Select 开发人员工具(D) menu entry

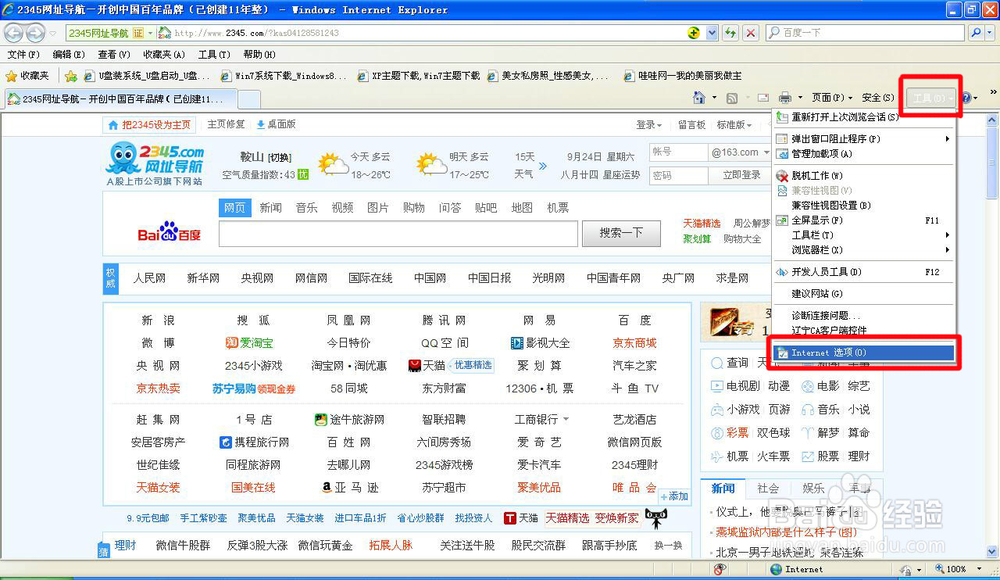(x=864, y=272)
